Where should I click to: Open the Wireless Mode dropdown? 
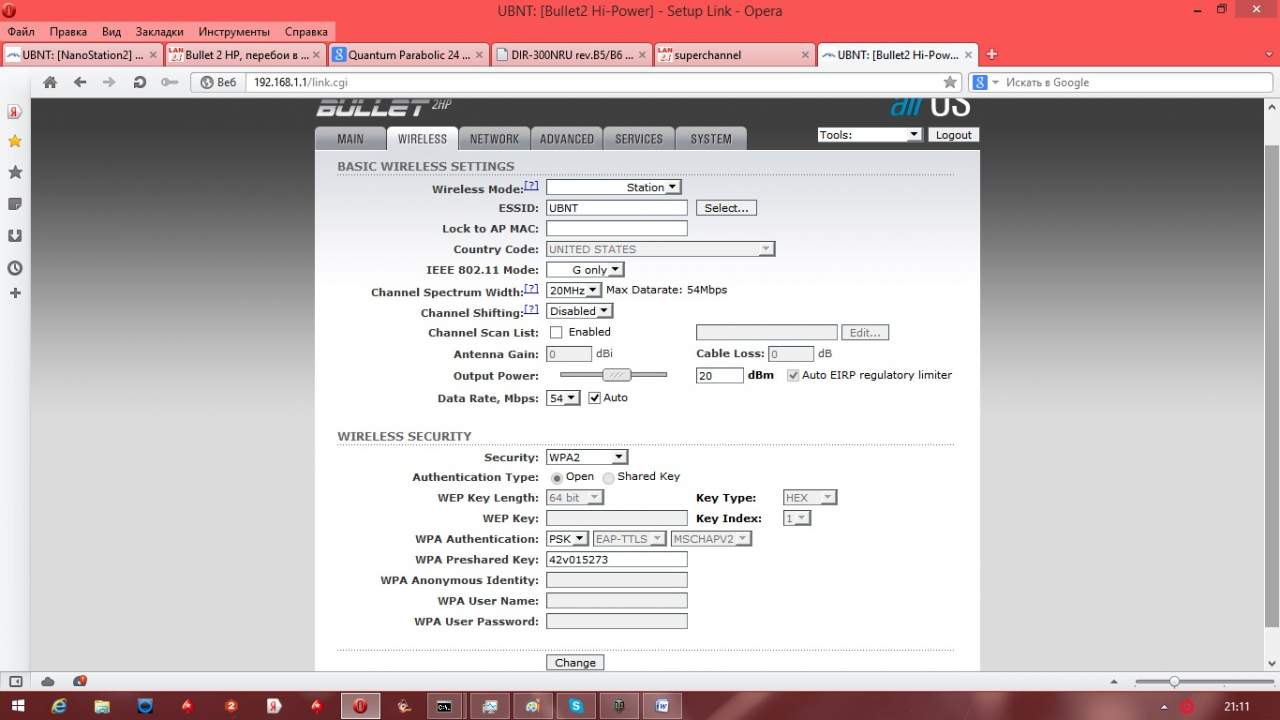click(x=614, y=187)
